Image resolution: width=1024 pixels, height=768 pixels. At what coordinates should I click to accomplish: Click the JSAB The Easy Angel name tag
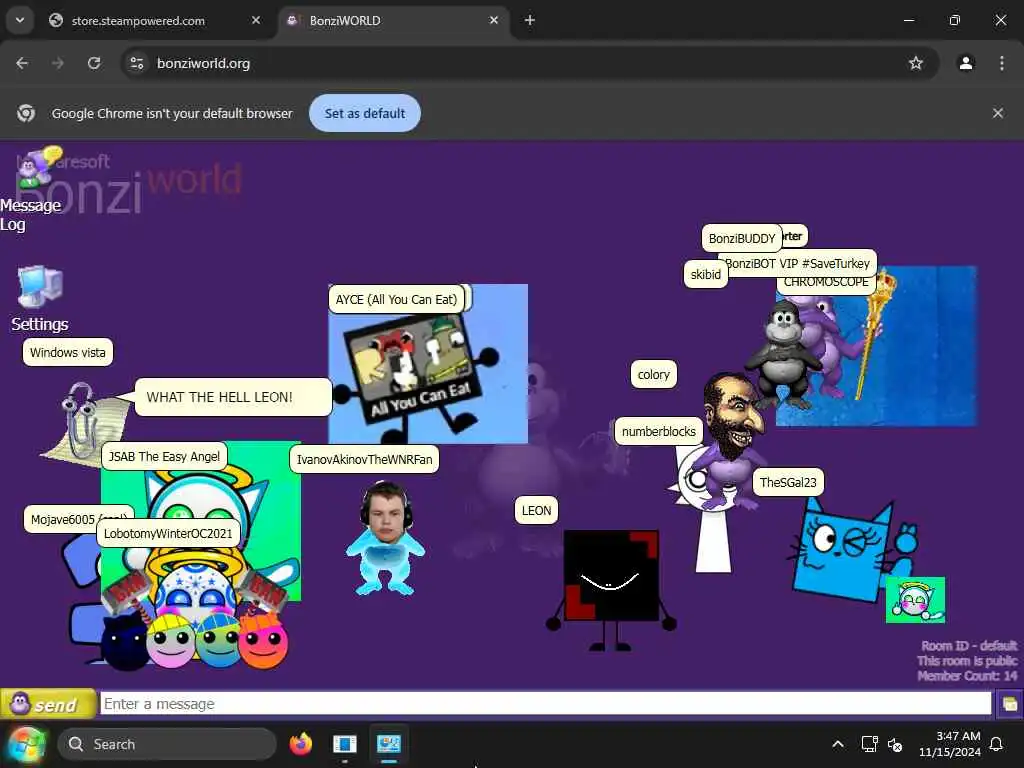pos(164,456)
